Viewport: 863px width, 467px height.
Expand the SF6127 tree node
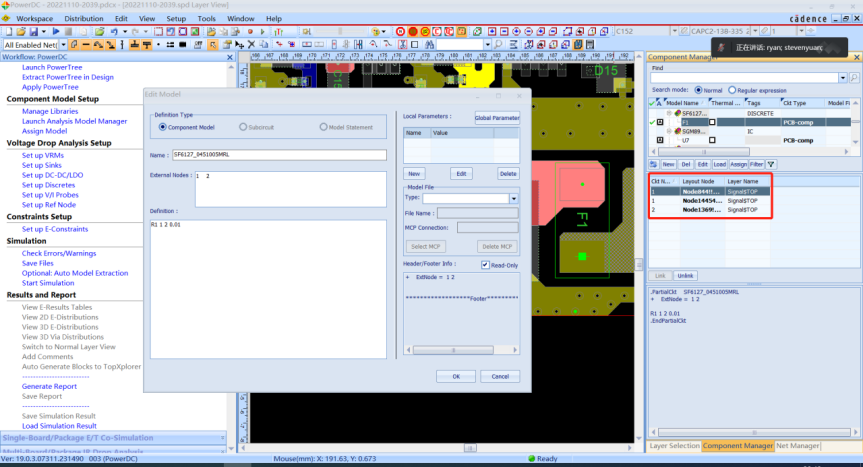pos(669,113)
